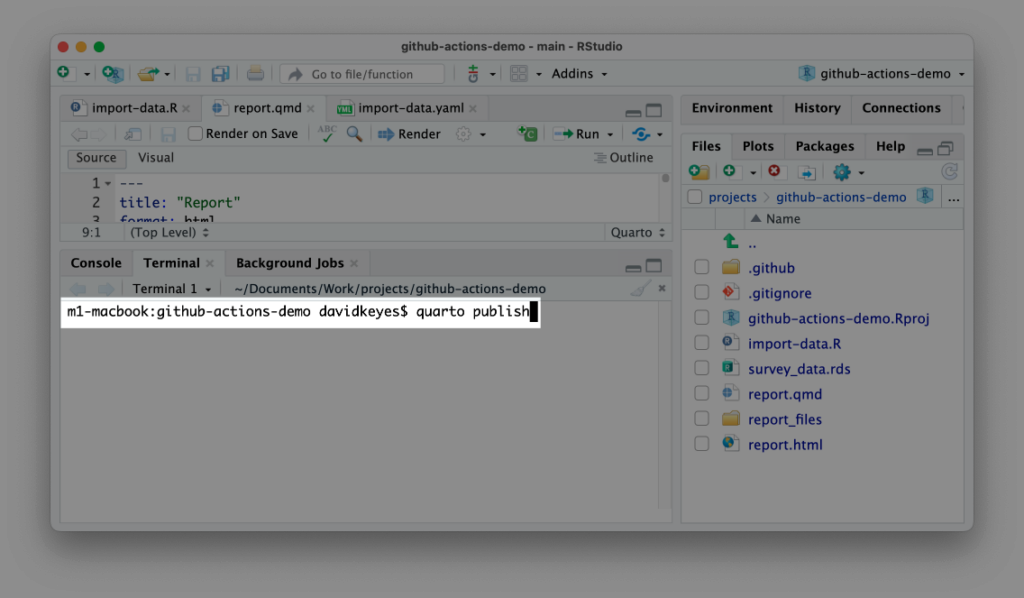Image resolution: width=1024 pixels, height=598 pixels.
Task: Check the report.qmd checkbox in Files
Action: (701, 393)
